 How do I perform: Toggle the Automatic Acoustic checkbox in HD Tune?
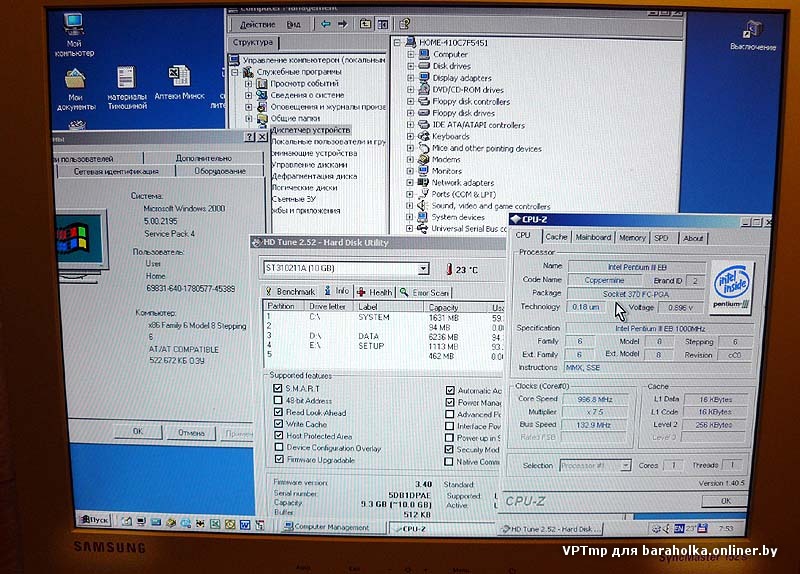coord(449,390)
